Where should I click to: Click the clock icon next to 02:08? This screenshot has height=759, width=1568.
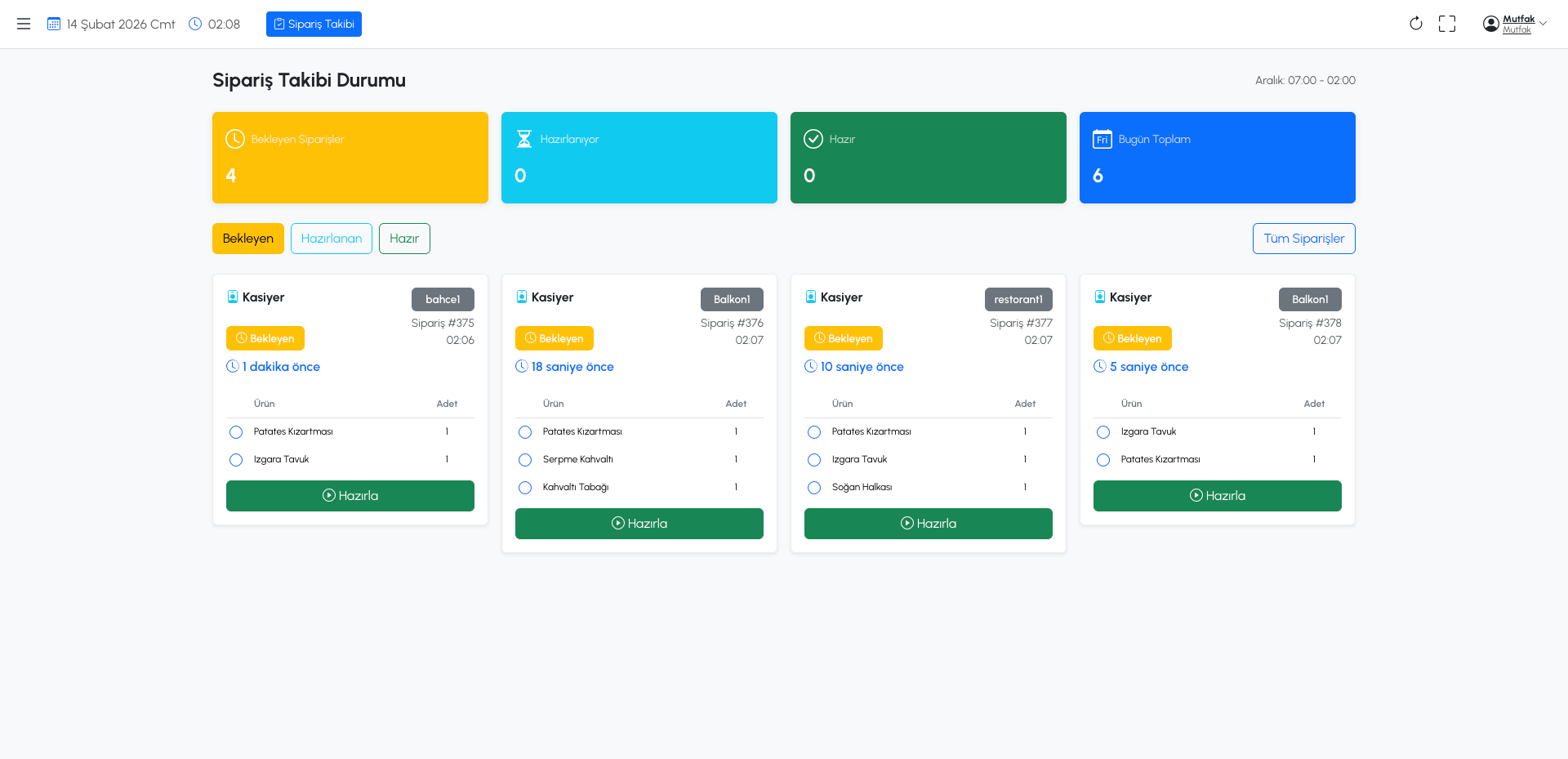(x=195, y=25)
